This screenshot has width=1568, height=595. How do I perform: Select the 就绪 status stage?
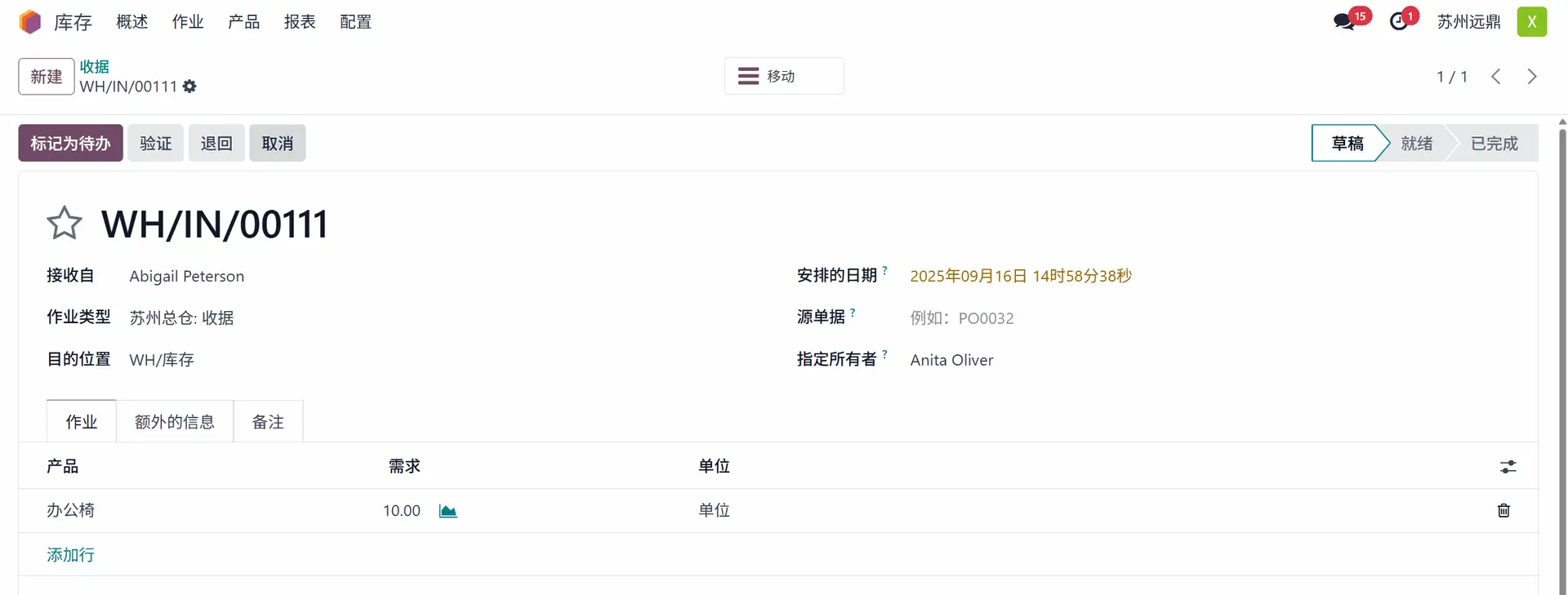[1417, 144]
